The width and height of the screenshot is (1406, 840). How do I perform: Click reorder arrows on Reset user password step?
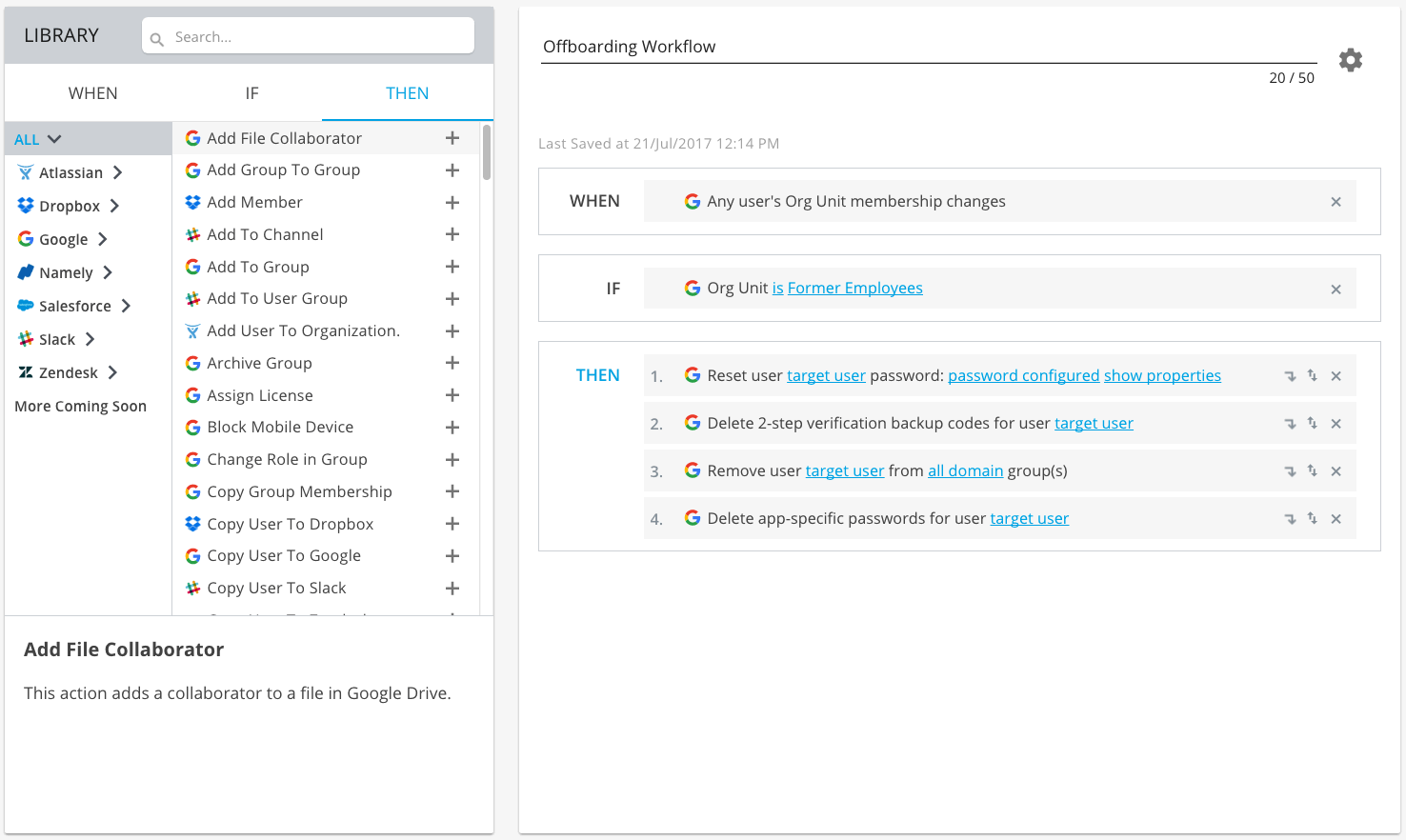[x=1312, y=375]
